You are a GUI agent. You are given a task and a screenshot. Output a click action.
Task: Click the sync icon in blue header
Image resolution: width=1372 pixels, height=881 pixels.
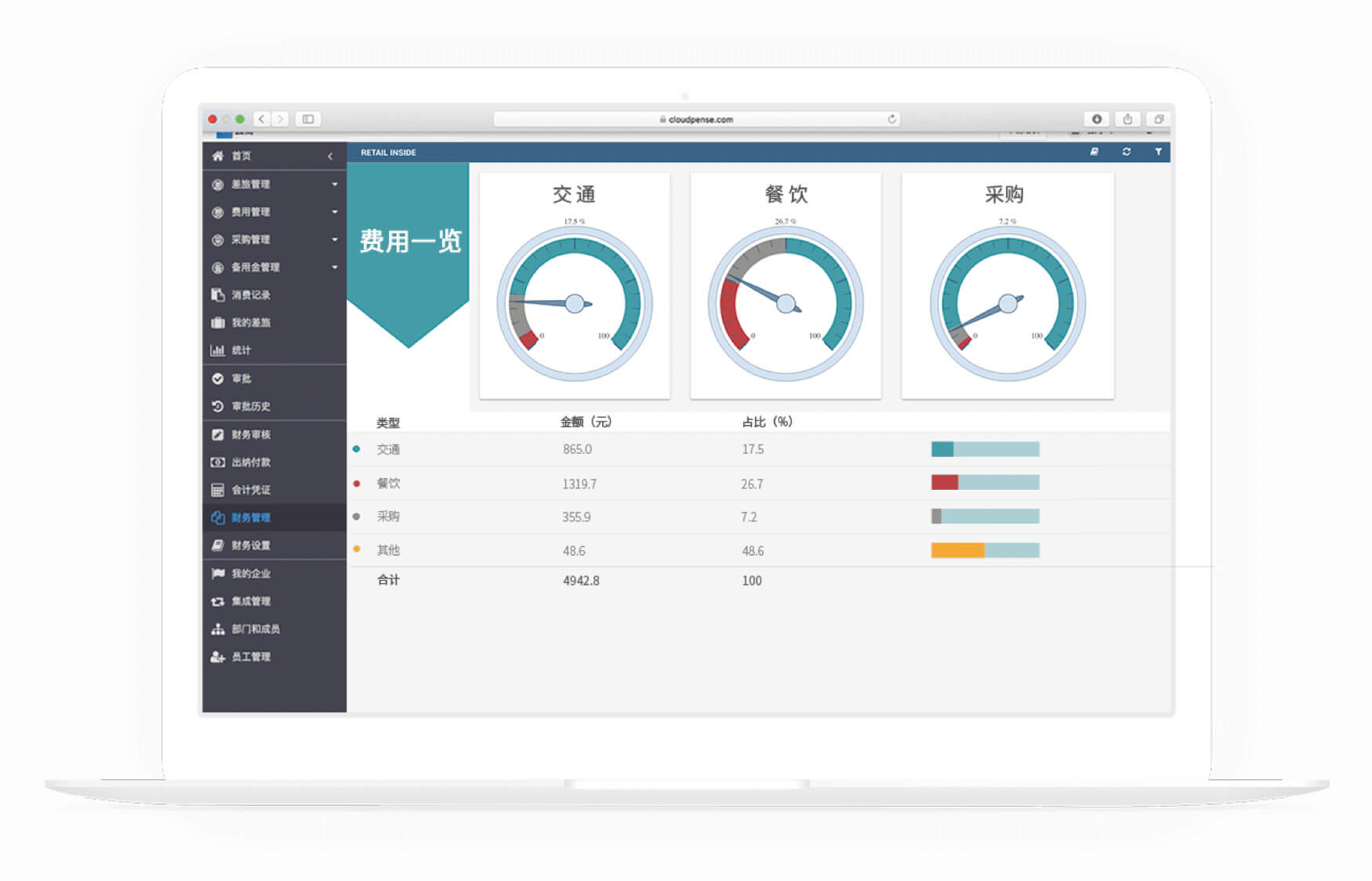(x=1127, y=152)
